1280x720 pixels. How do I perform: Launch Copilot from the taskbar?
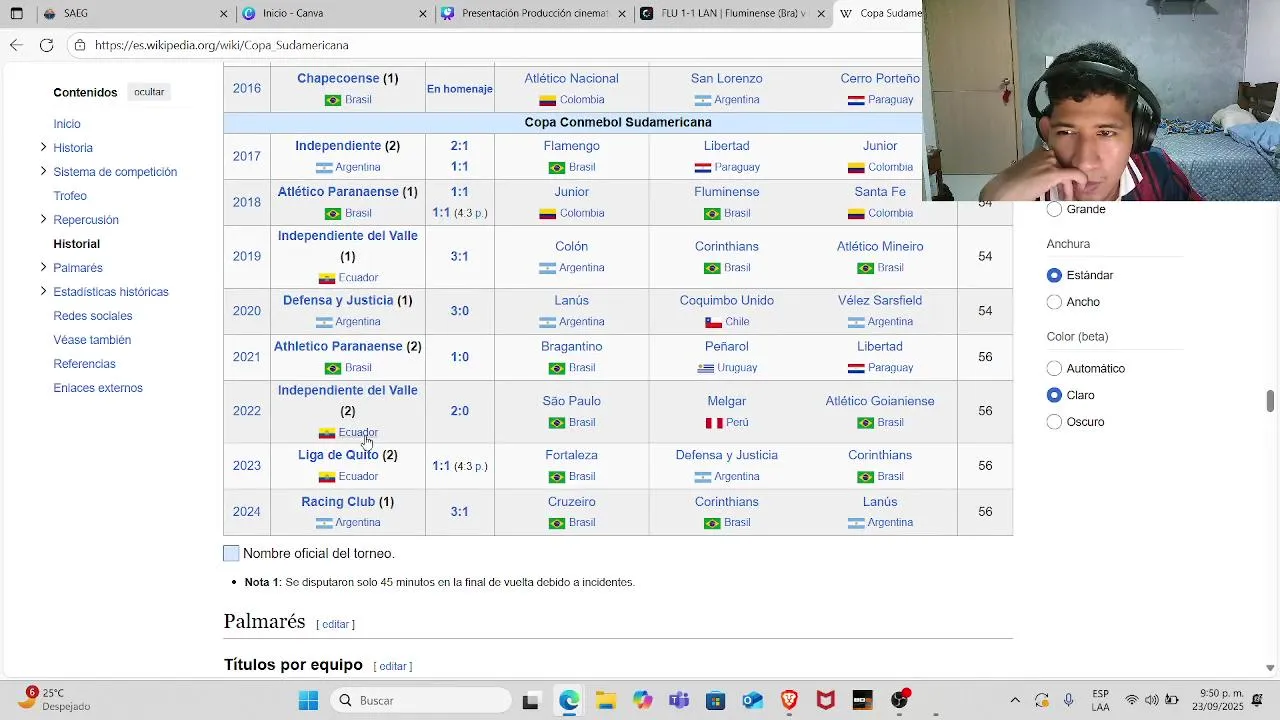(642, 700)
